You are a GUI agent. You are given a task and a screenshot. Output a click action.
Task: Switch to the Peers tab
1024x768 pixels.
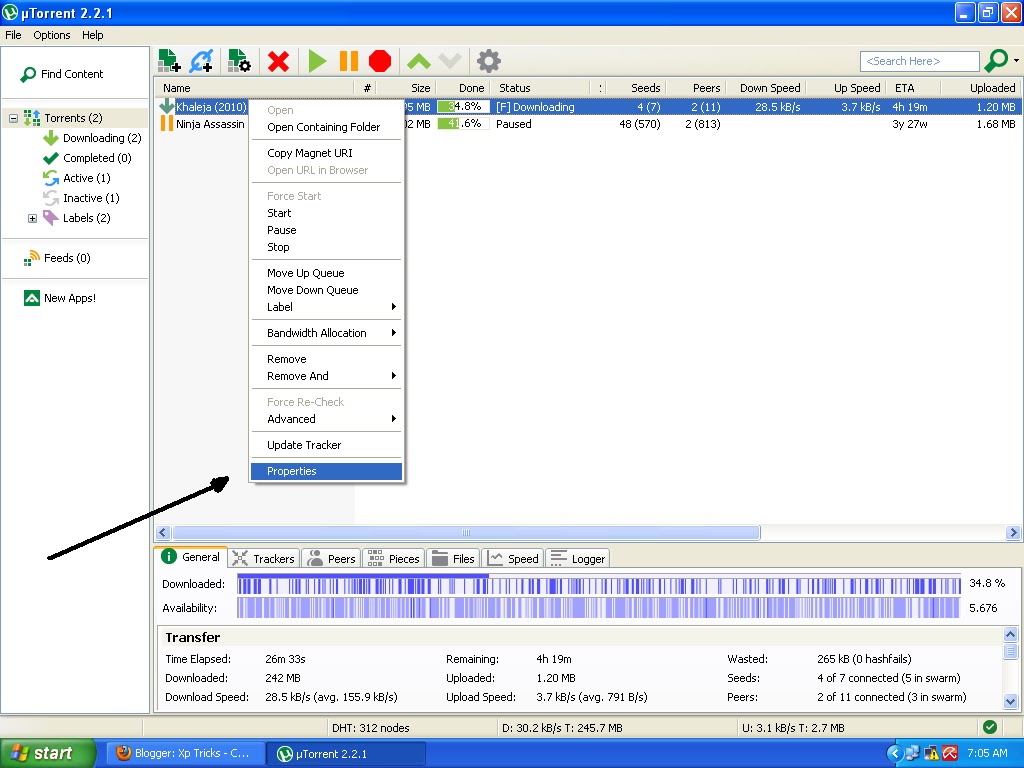332,559
